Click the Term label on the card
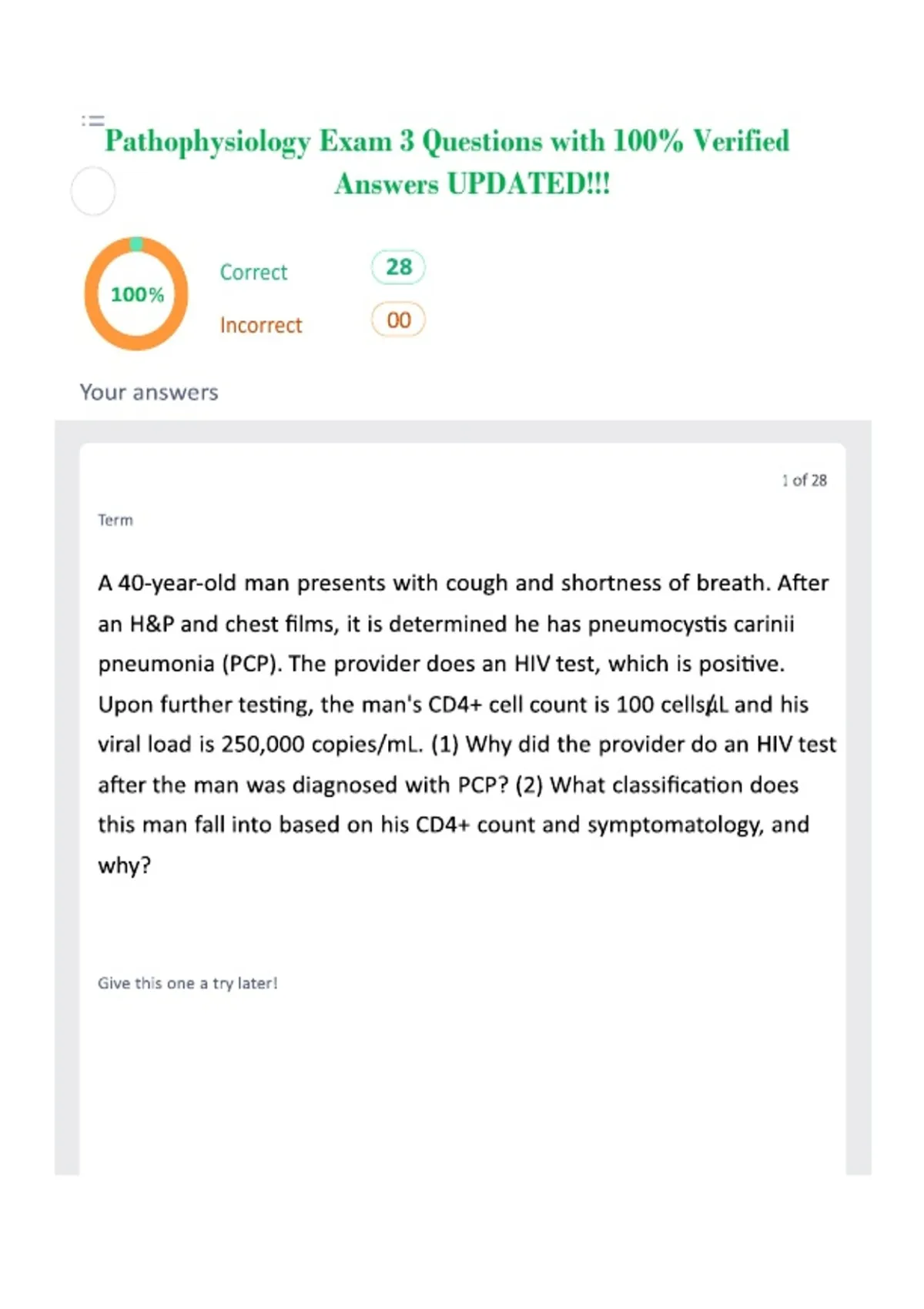The width and height of the screenshot is (924, 1309). 115,521
